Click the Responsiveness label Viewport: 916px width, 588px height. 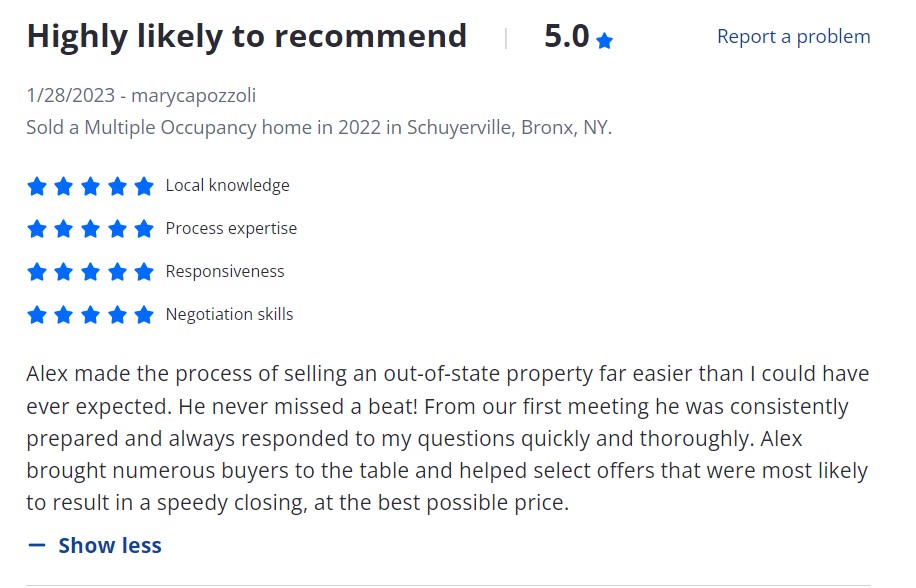(225, 272)
